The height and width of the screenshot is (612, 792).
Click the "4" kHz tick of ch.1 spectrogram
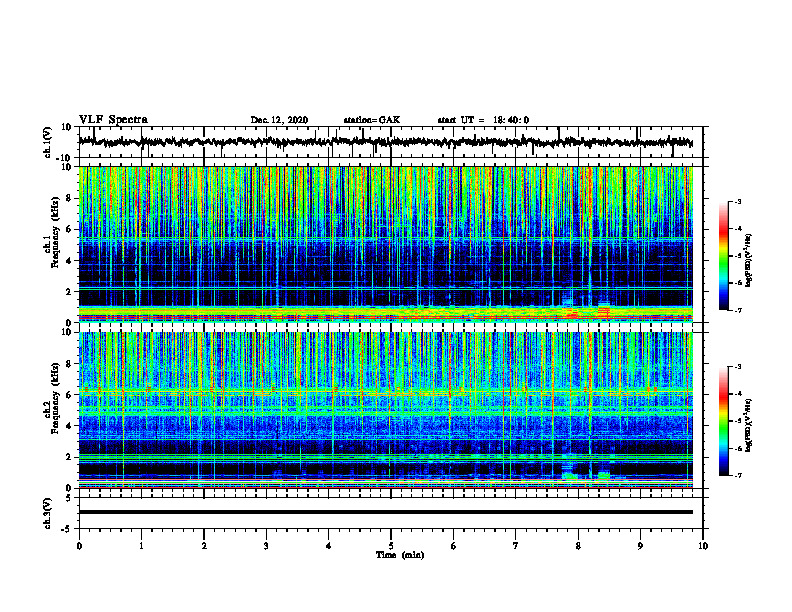(x=69, y=261)
